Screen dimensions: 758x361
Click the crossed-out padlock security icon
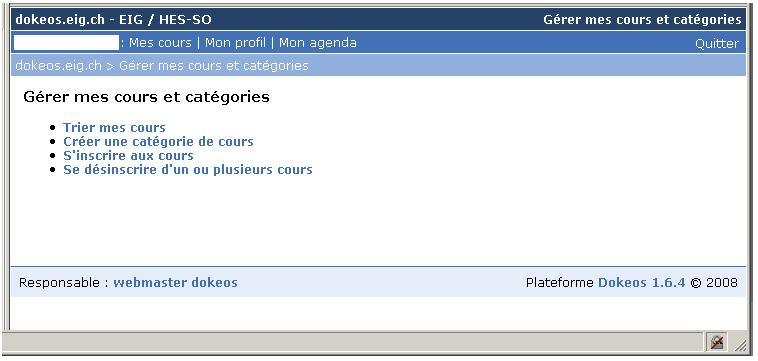coord(717,342)
